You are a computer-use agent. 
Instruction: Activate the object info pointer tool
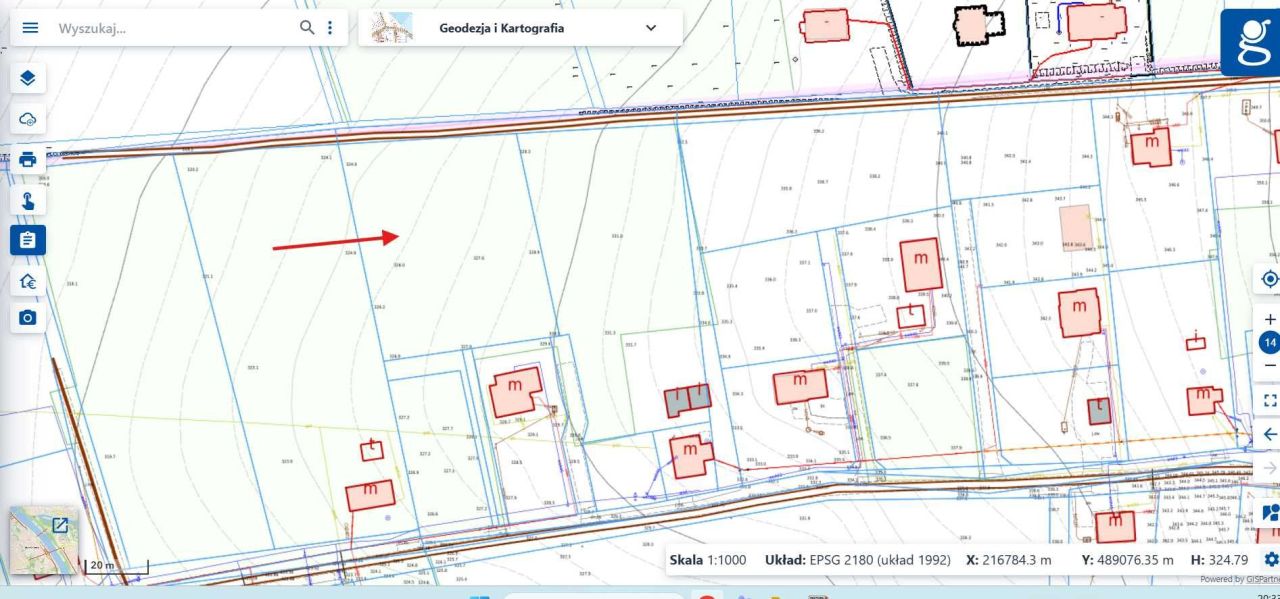28,200
